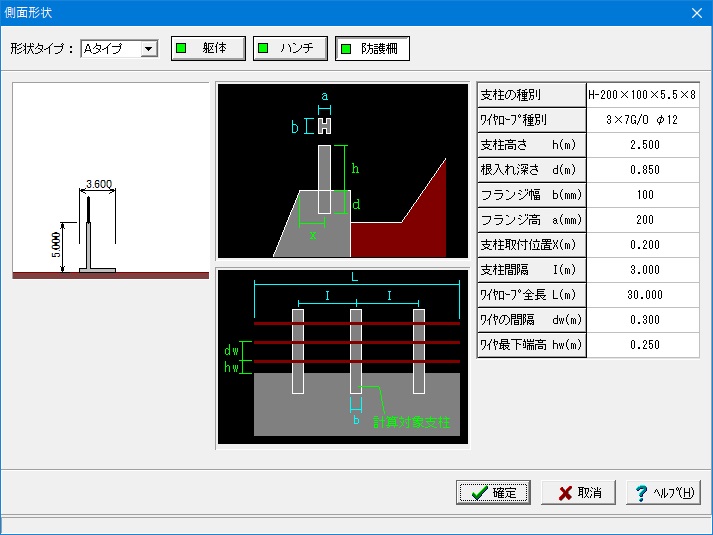Click the green check icon on 確定

point(480,493)
